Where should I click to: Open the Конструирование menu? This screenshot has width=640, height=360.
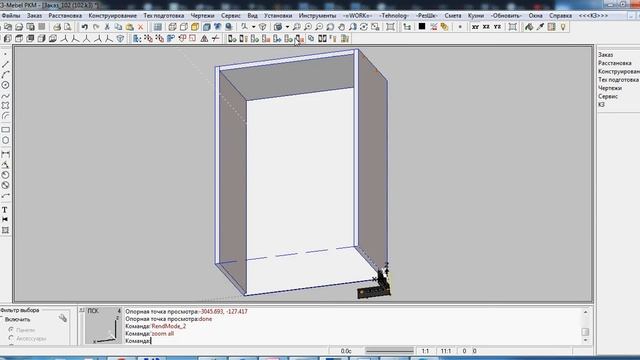click(112, 16)
